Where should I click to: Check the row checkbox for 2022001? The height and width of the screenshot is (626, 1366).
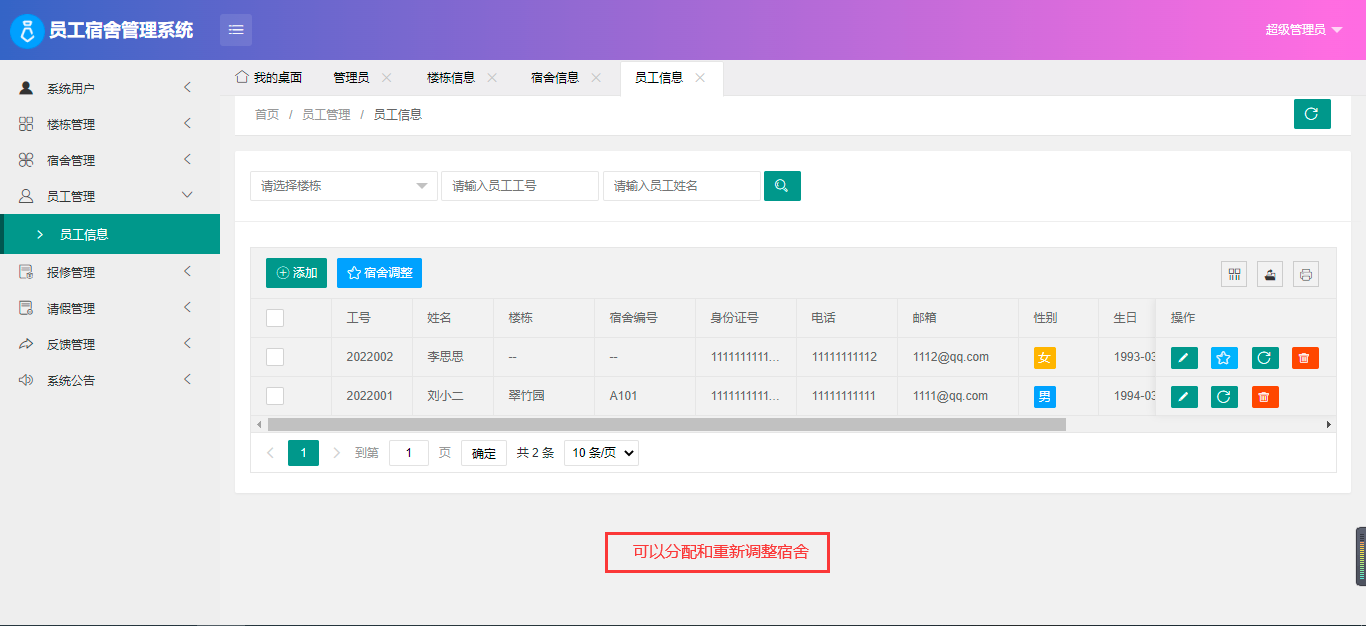(x=275, y=396)
